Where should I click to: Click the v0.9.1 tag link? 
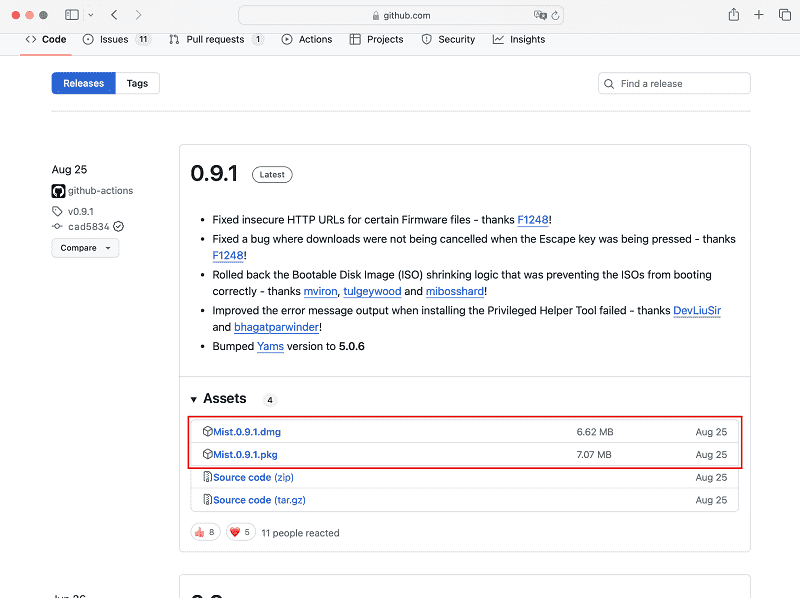click(x=81, y=211)
